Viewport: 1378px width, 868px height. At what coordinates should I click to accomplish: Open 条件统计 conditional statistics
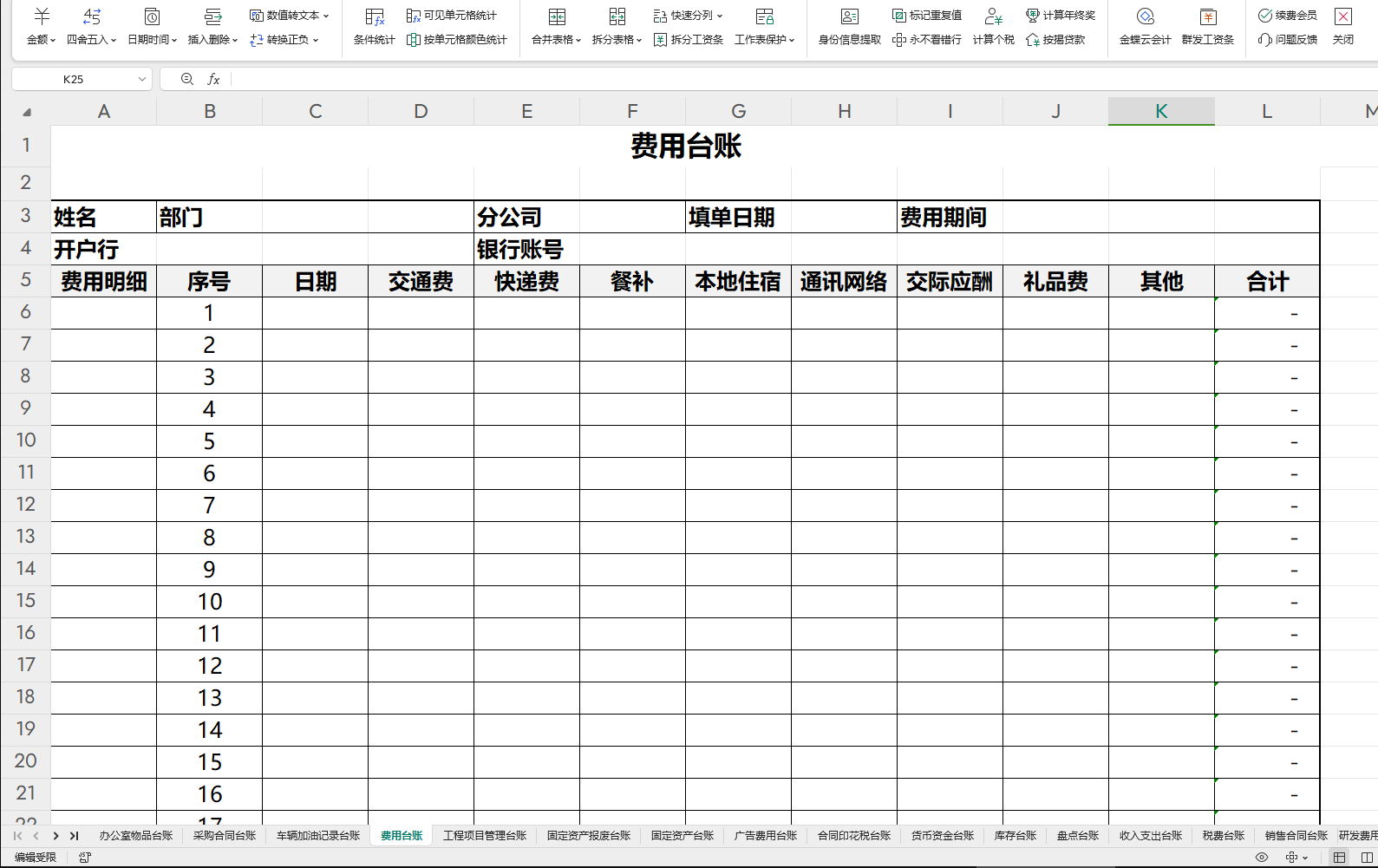(375, 26)
